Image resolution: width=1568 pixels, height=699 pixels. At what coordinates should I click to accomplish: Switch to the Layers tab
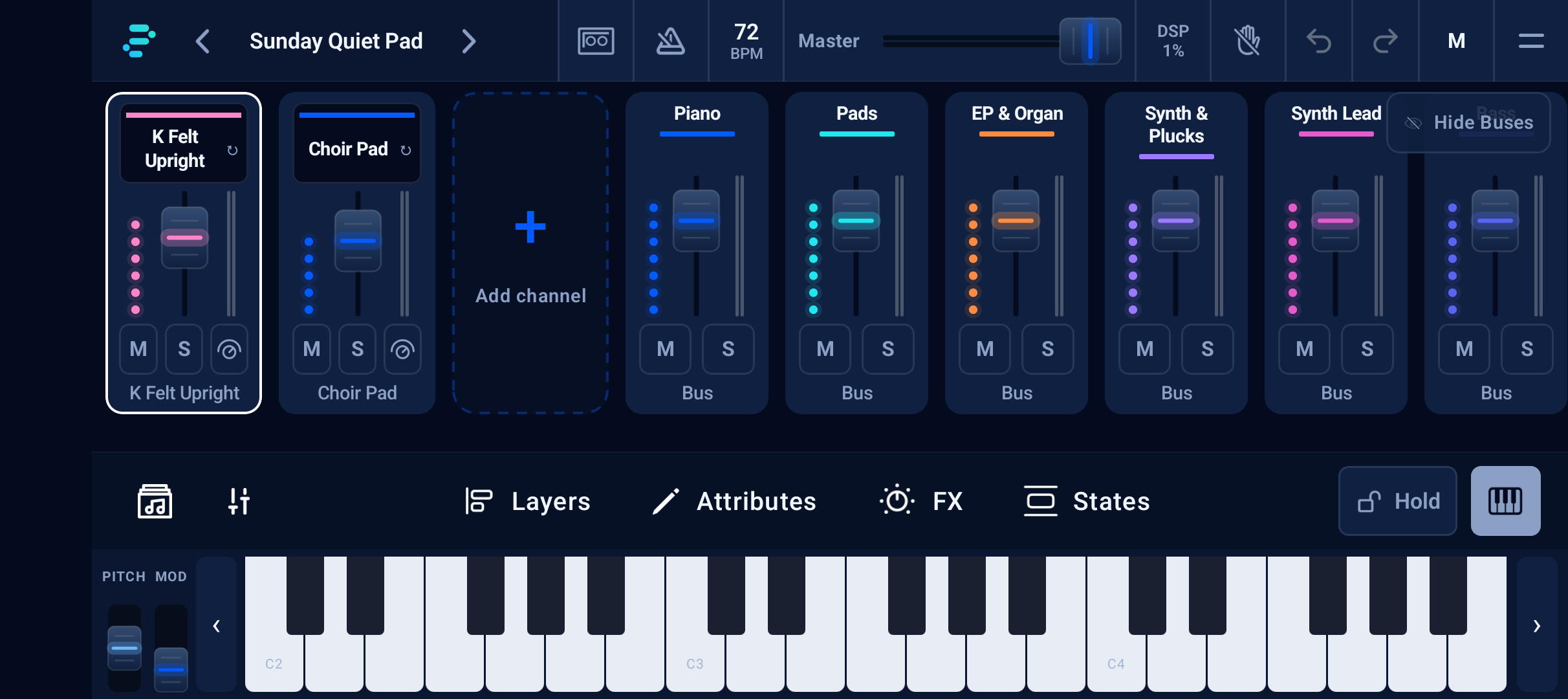coord(527,502)
